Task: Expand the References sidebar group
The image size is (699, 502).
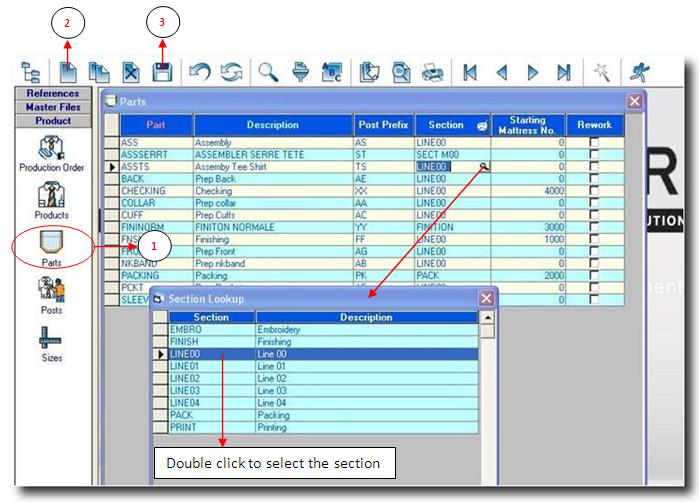Action: pos(52,94)
